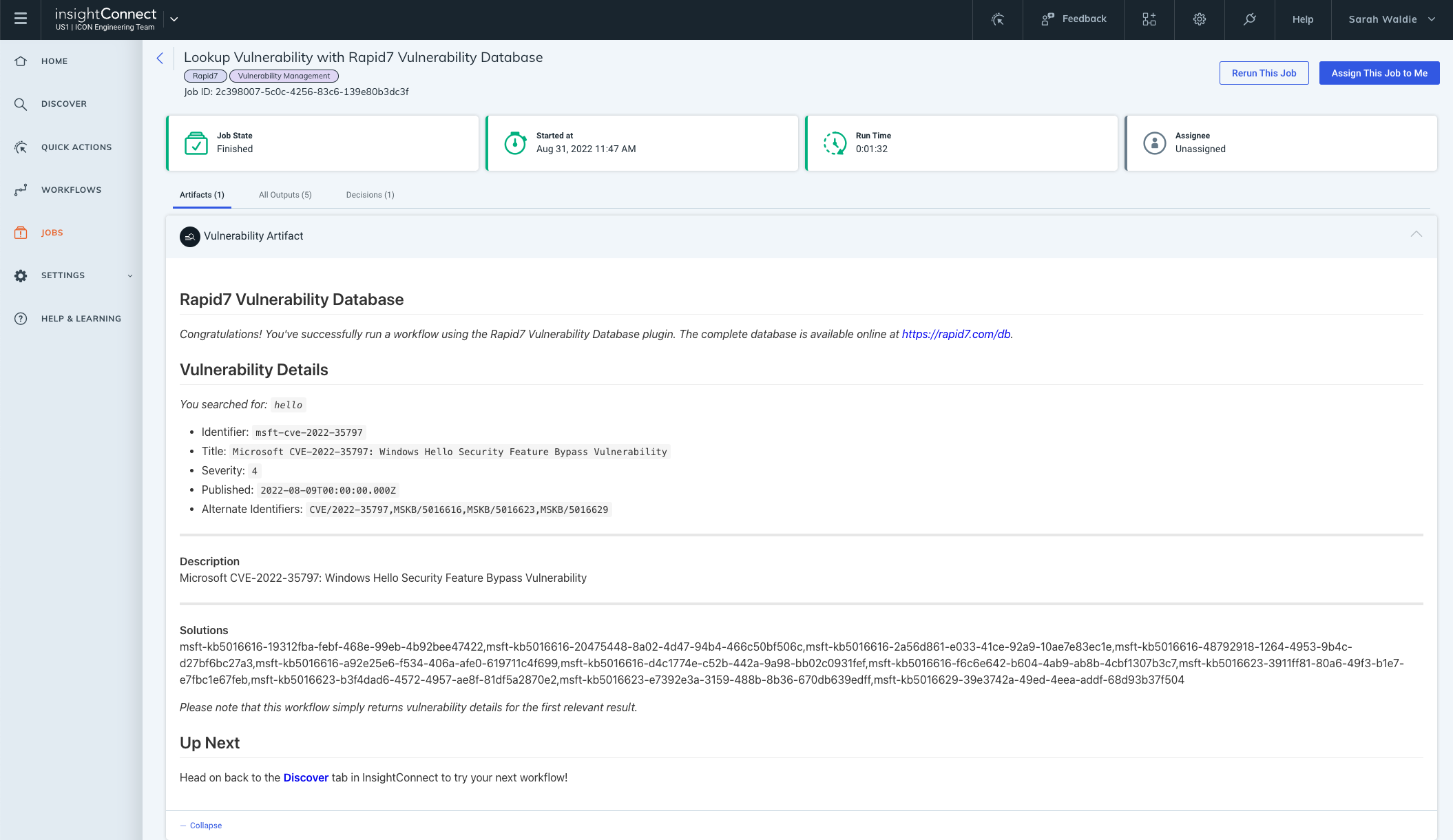Open quick actions icon in top bar
The height and width of the screenshot is (840, 1453).
(998, 19)
